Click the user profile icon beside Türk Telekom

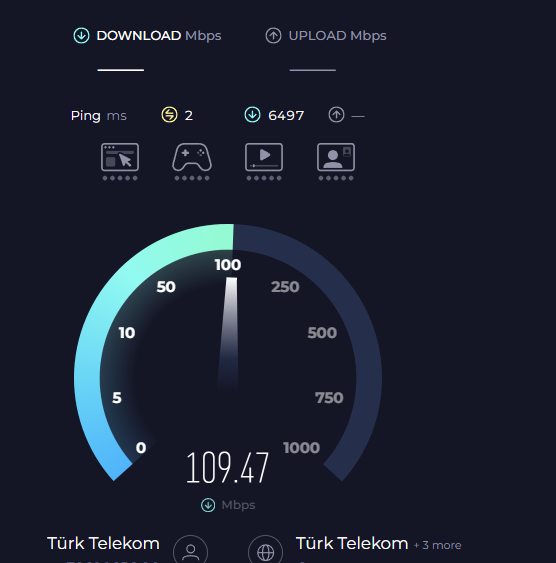click(x=191, y=550)
